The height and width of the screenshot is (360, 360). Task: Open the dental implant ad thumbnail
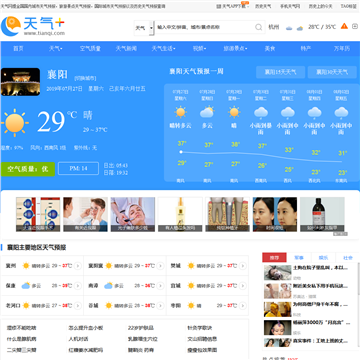click(x=227, y=214)
